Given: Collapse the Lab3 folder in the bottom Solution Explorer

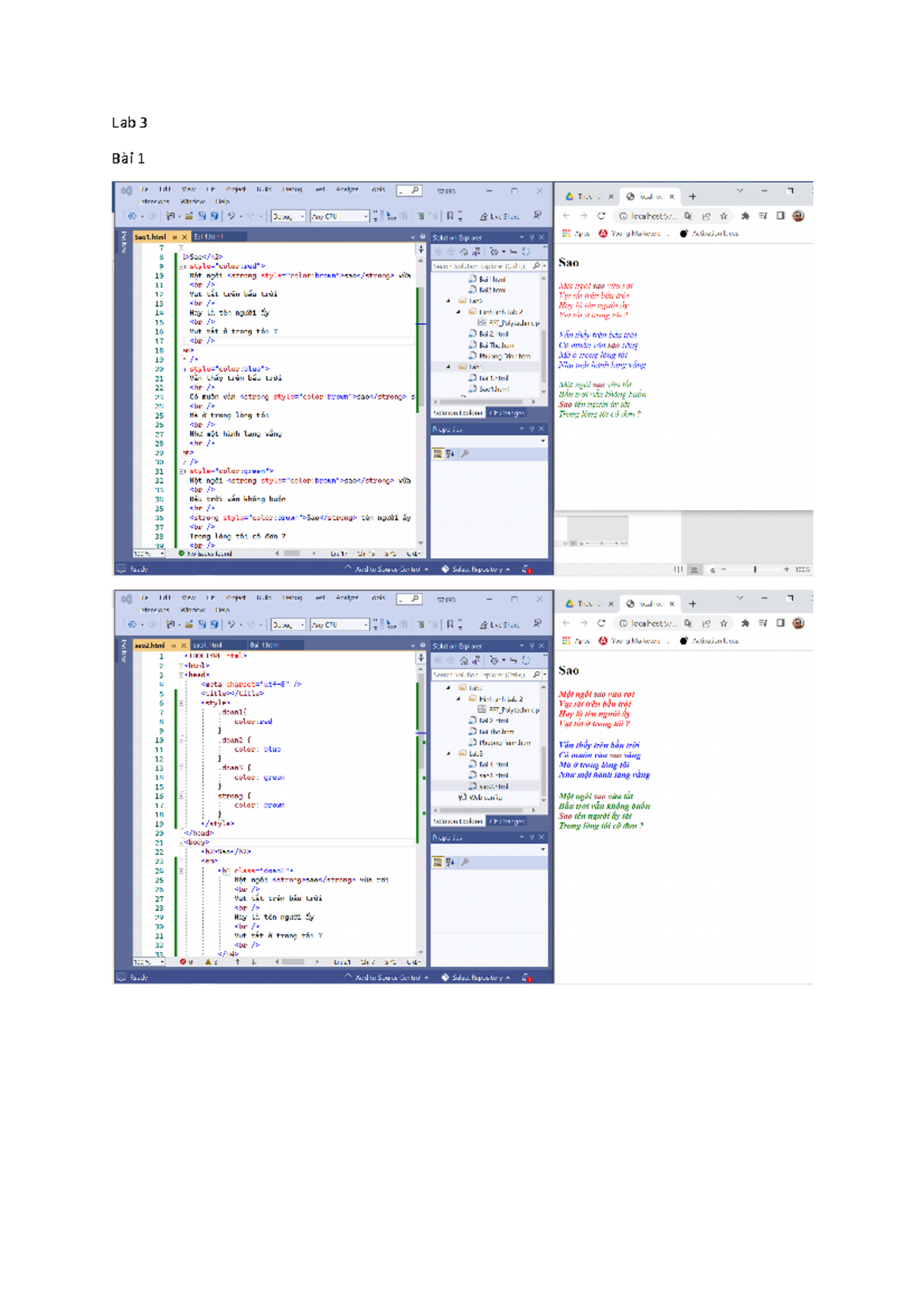Looking at the screenshot, I should [449, 753].
